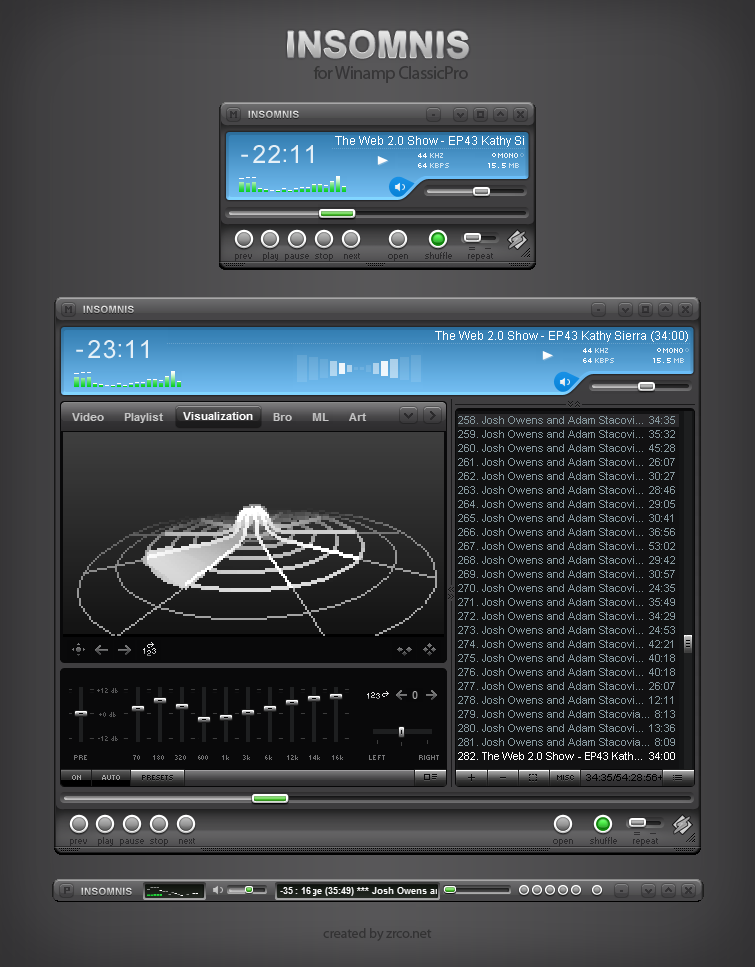Click the -22:11 time display in compact player
This screenshot has width=755, height=967.
click(278, 154)
